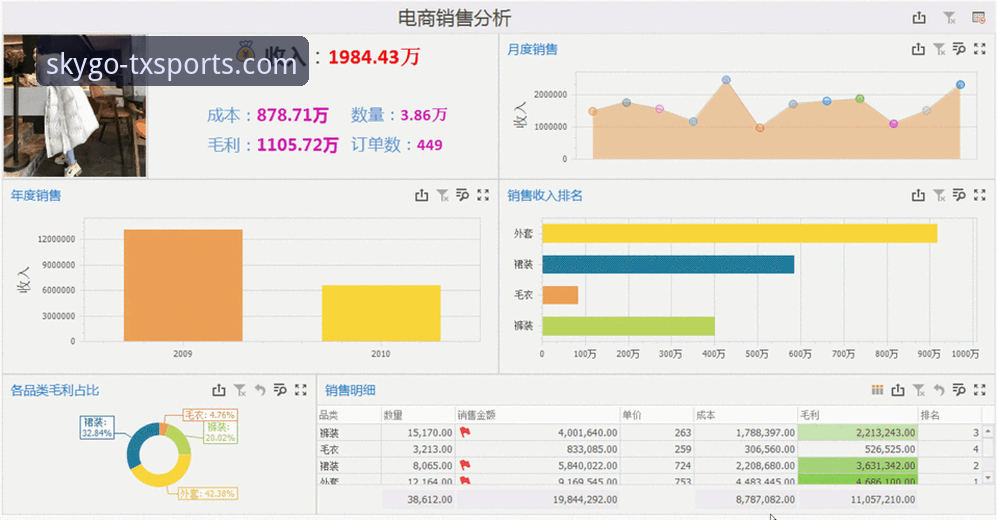This screenshot has width=997, height=520.
Task: Sort table by the 排名 column header
Action: (949, 415)
